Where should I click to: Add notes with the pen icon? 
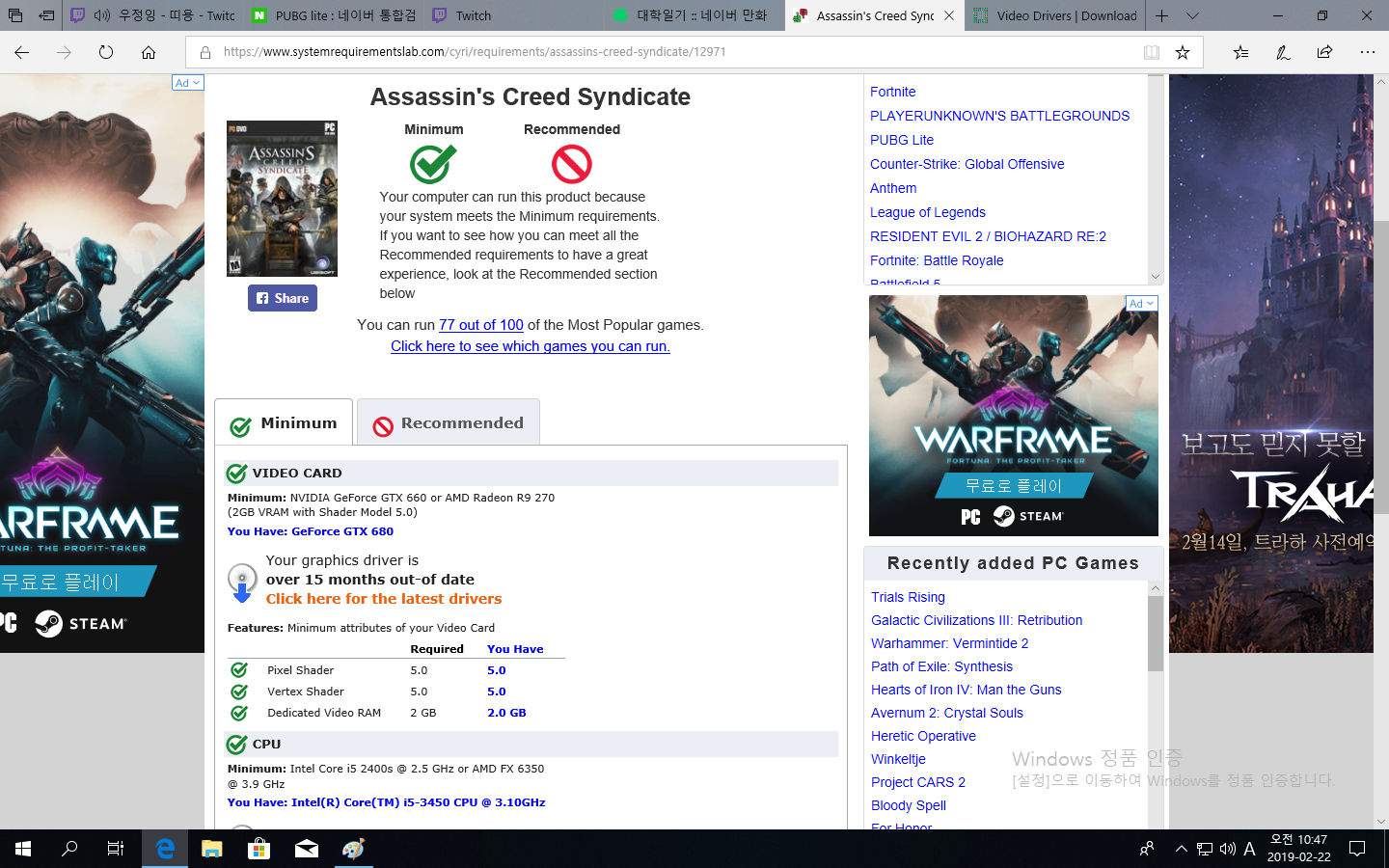tap(1283, 52)
